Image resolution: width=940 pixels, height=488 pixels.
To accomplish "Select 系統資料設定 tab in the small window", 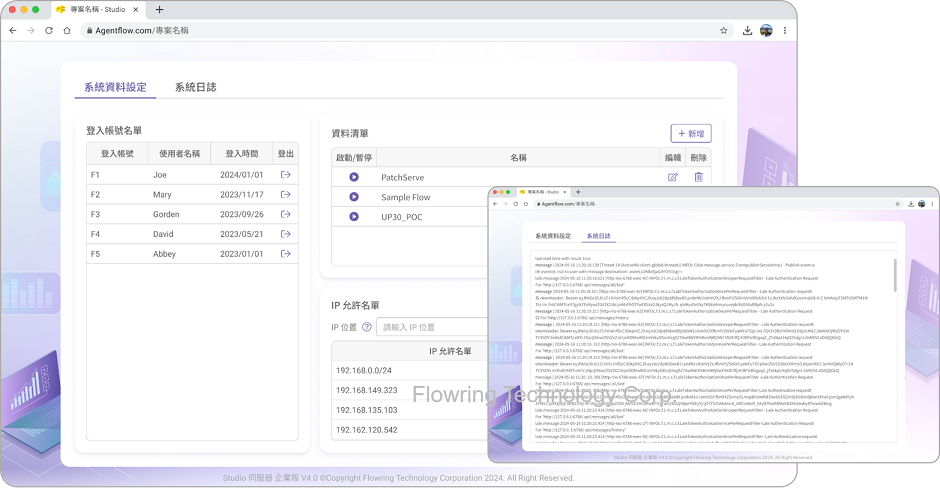I will (x=553, y=236).
